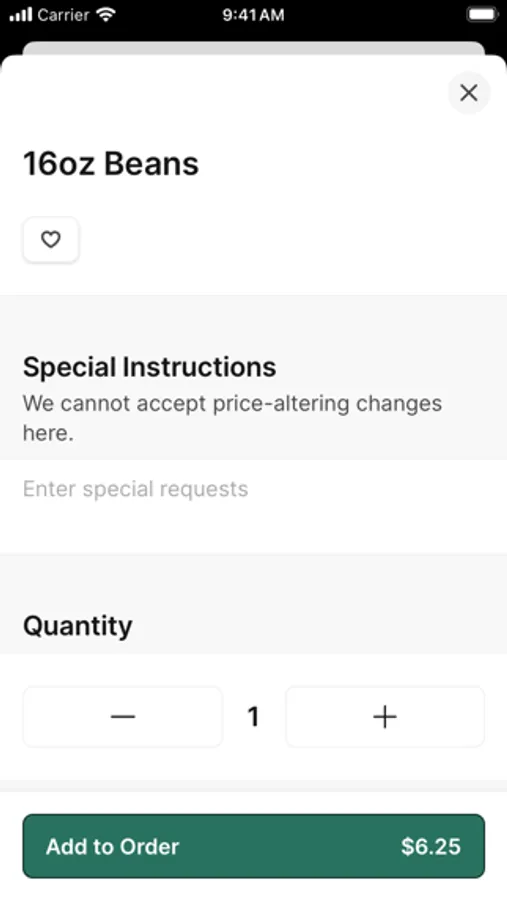Tap the background card peeking above the sheet
The width and height of the screenshot is (507, 900).
coord(253,48)
